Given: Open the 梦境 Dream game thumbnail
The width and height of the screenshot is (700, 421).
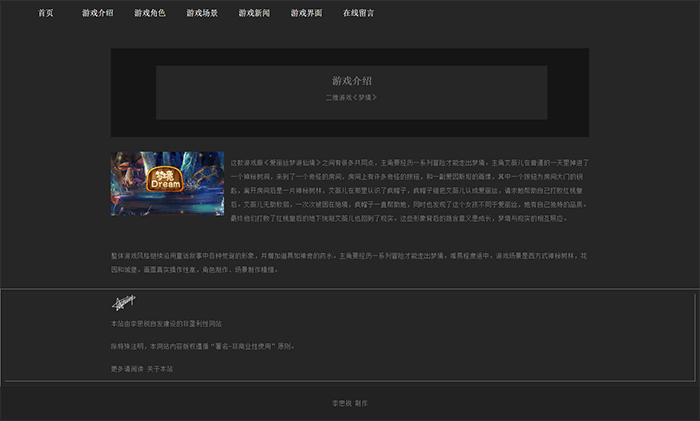Looking at the screenshot, I should [167, 183].
